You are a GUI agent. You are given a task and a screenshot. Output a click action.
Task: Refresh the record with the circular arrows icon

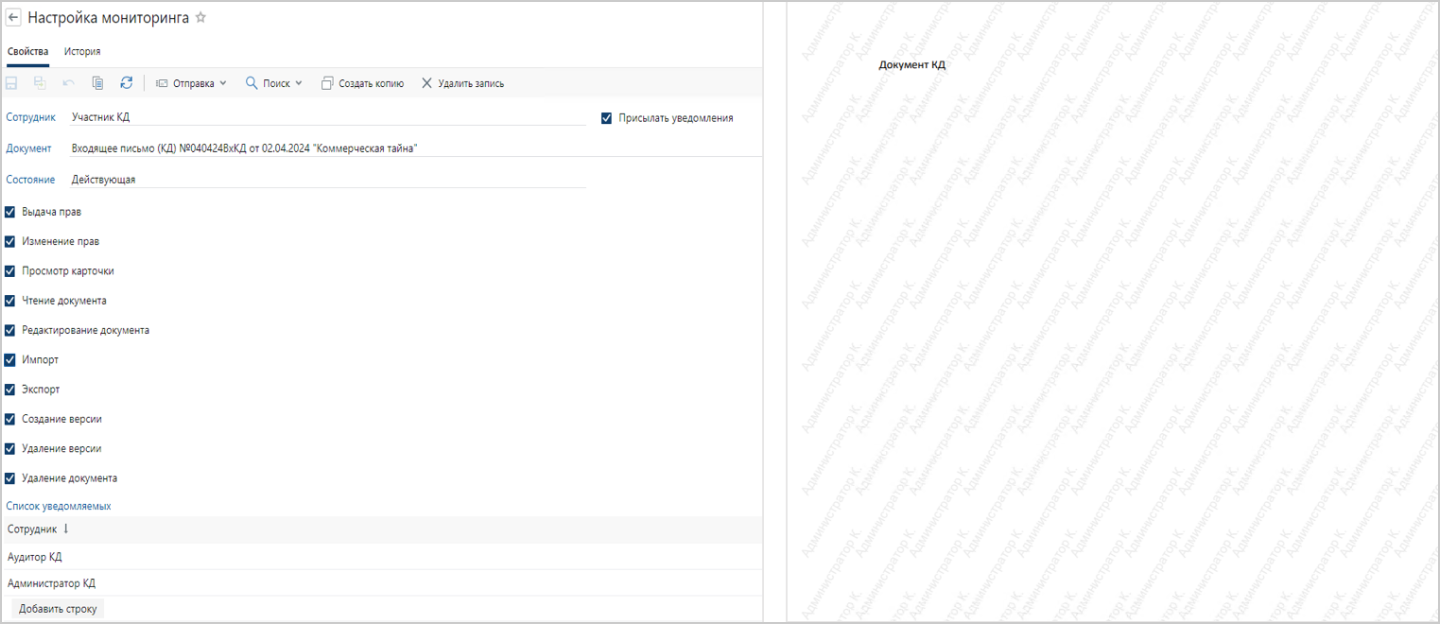point(126,83)
